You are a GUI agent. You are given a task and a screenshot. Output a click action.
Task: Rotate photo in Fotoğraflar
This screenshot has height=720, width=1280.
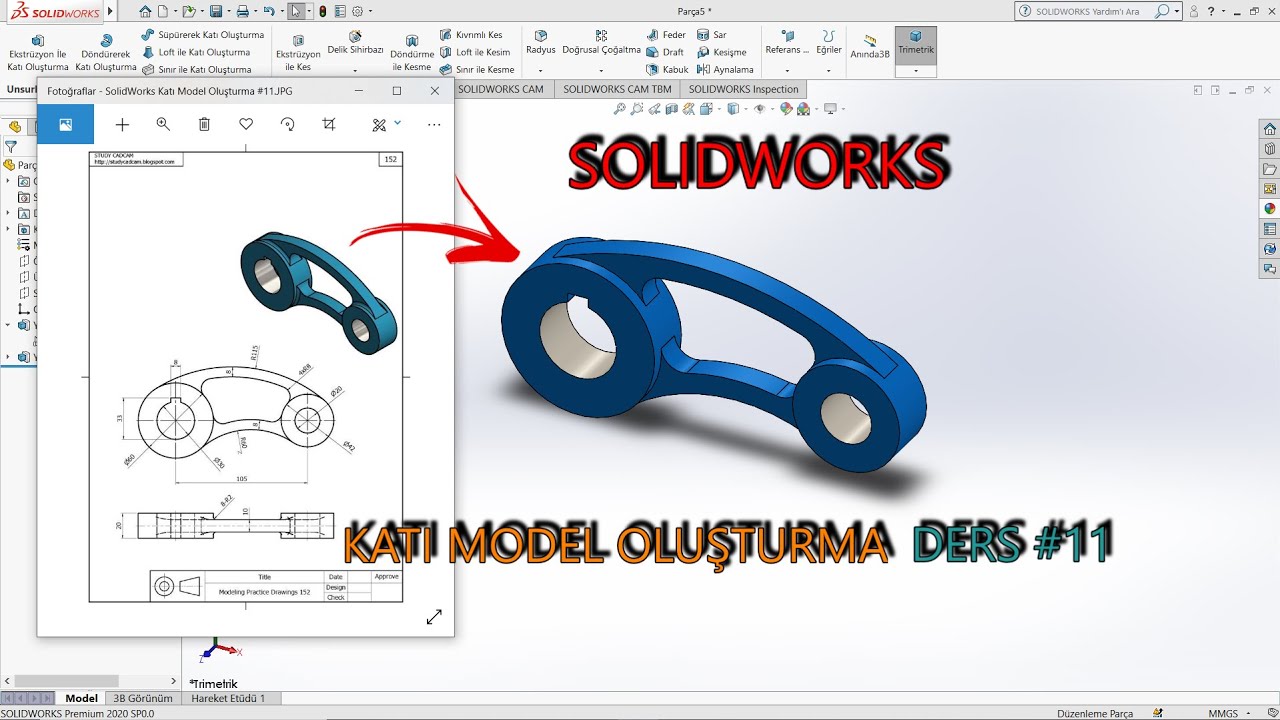click(287, 125)
